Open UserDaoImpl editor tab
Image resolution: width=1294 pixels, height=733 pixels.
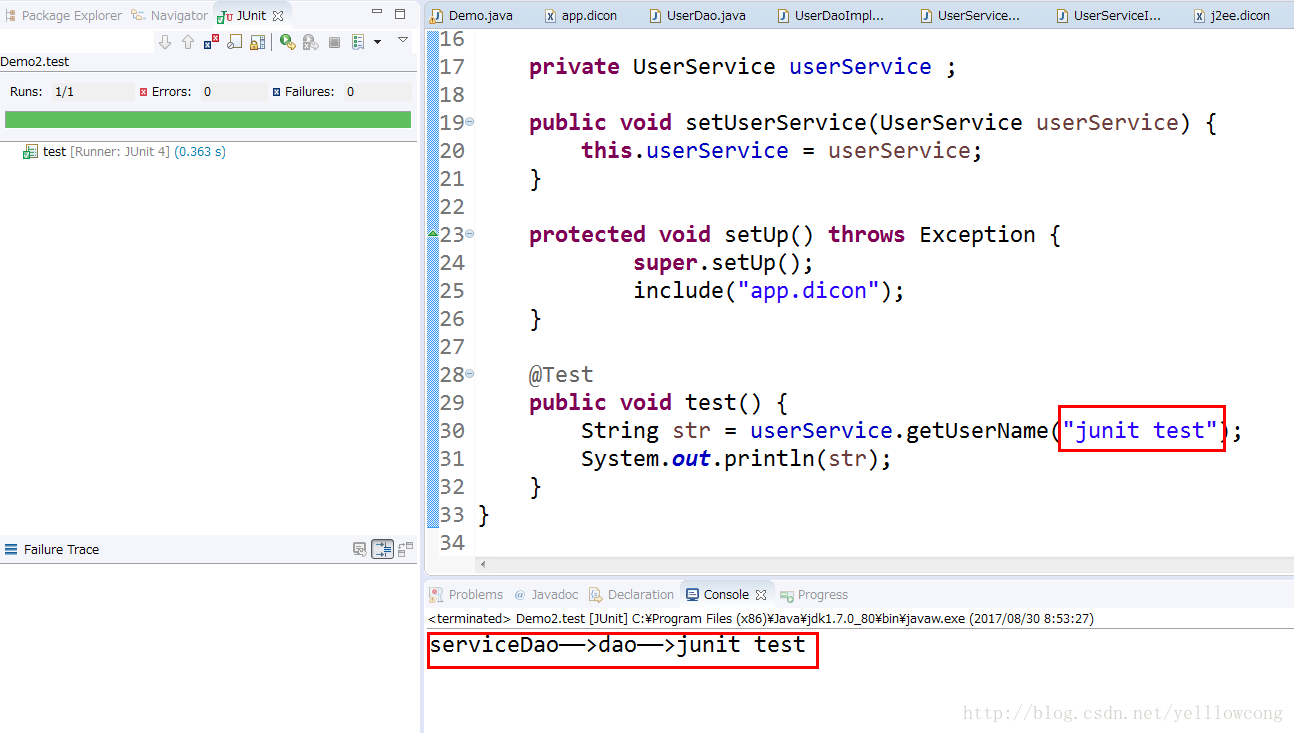pos(830,16)
